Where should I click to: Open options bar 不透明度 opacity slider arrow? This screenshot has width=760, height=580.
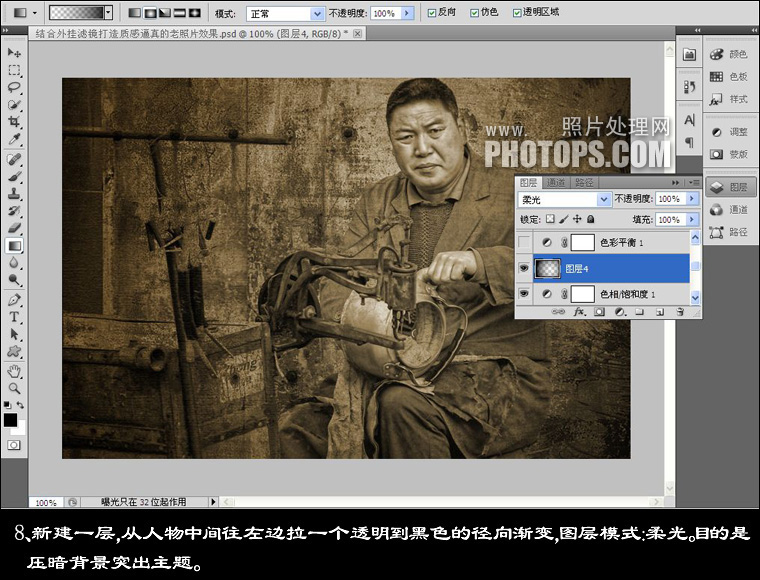click(x=408, y=14)
